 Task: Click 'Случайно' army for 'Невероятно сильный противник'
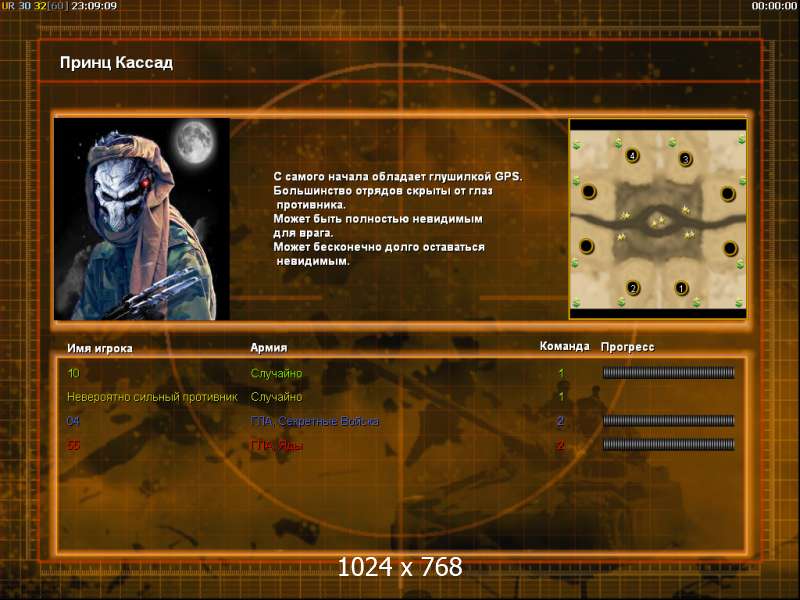277,396
